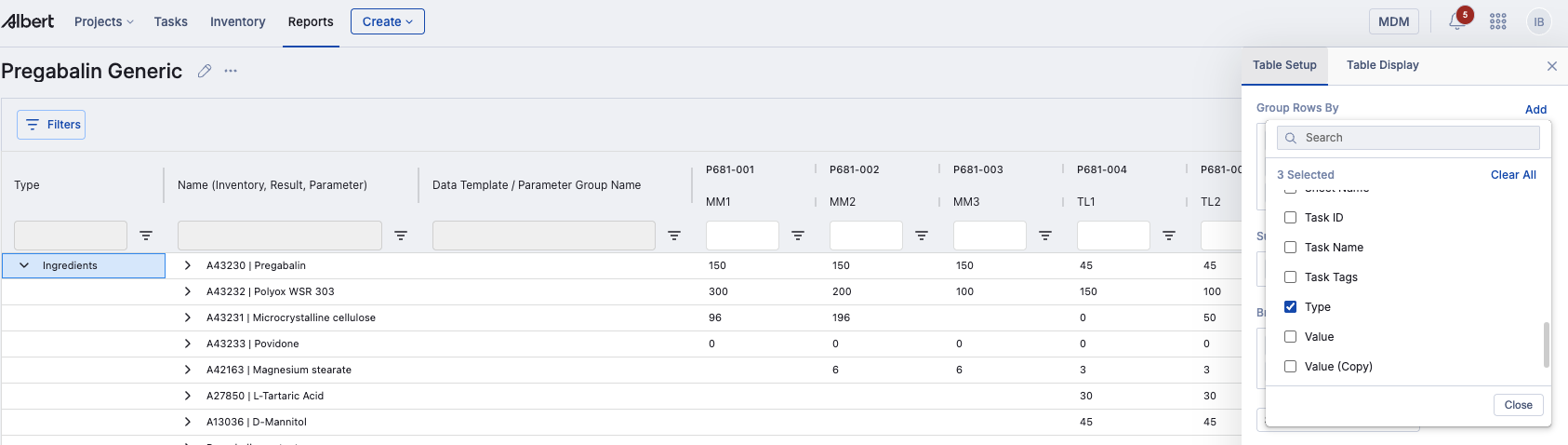This screenshot has height=445, width=1568.
Task: Click filter icon for Data Template column
Action: (x=674, y=236)
